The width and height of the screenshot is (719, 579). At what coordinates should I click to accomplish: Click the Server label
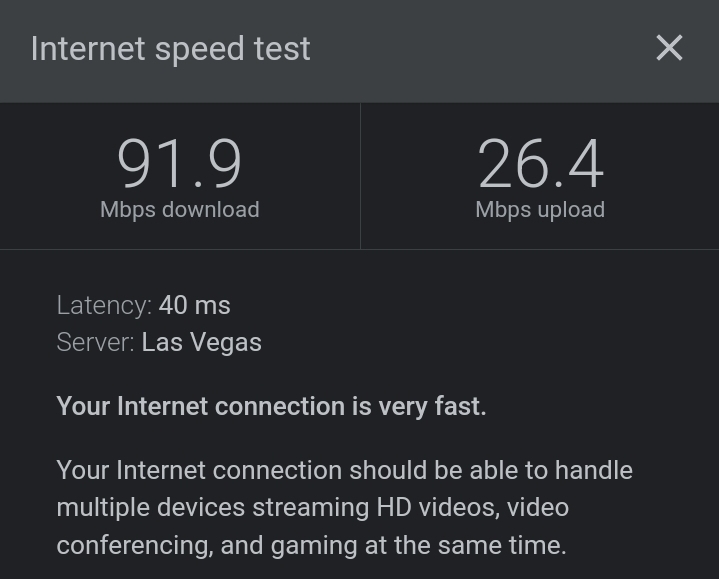(x=95, y=342)
